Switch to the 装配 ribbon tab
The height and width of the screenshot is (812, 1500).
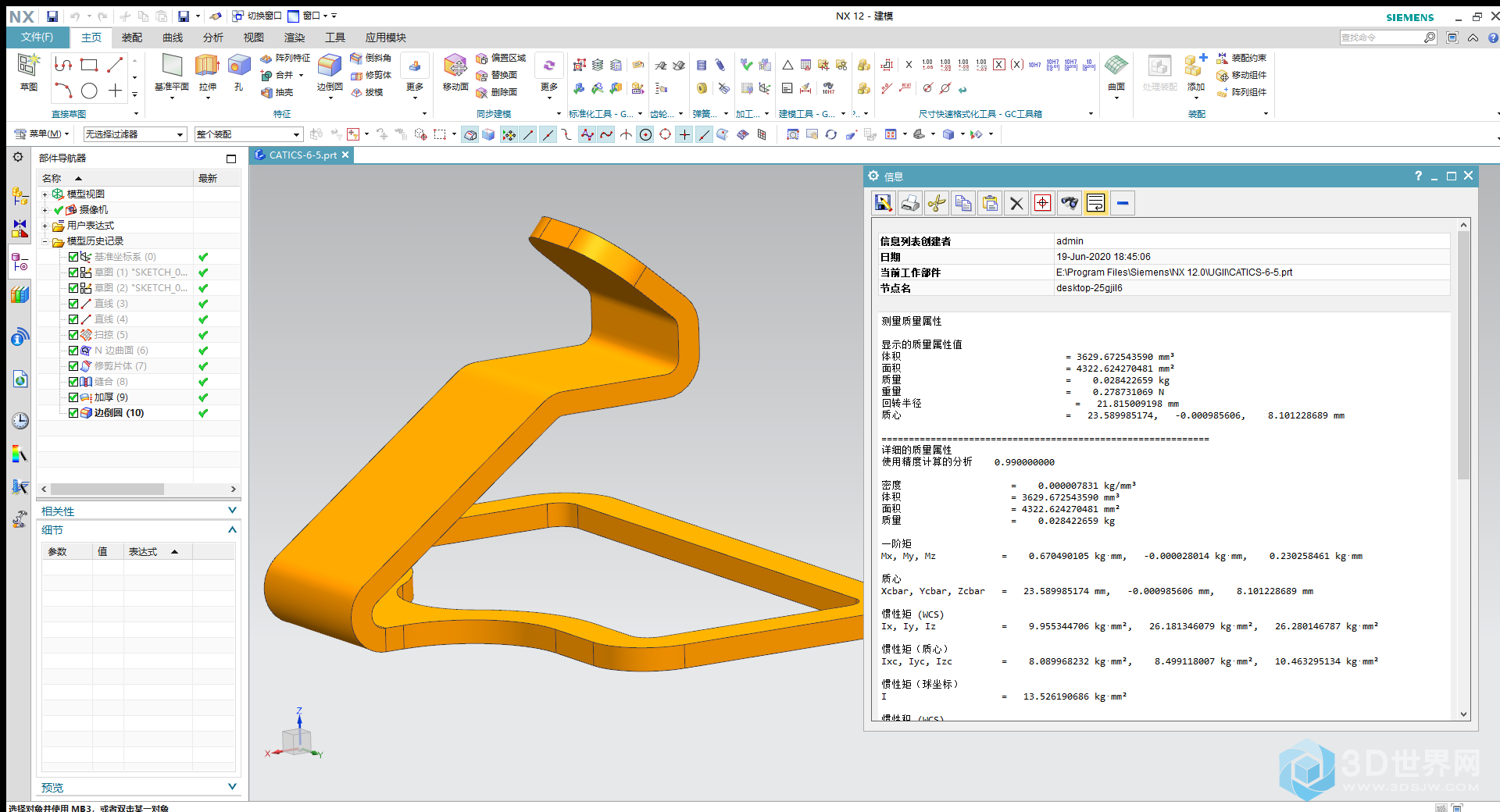pos(132,37)
